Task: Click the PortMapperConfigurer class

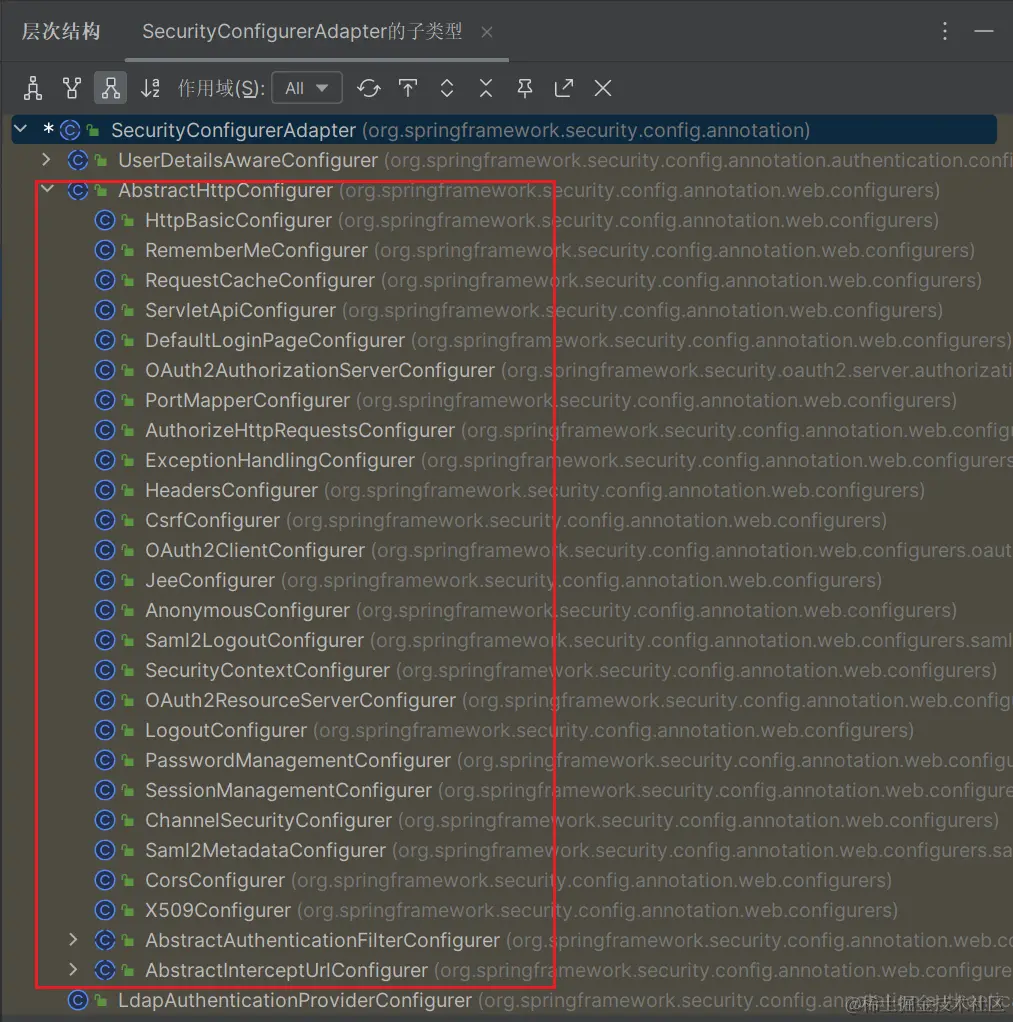Action: [x=247, y=400]
